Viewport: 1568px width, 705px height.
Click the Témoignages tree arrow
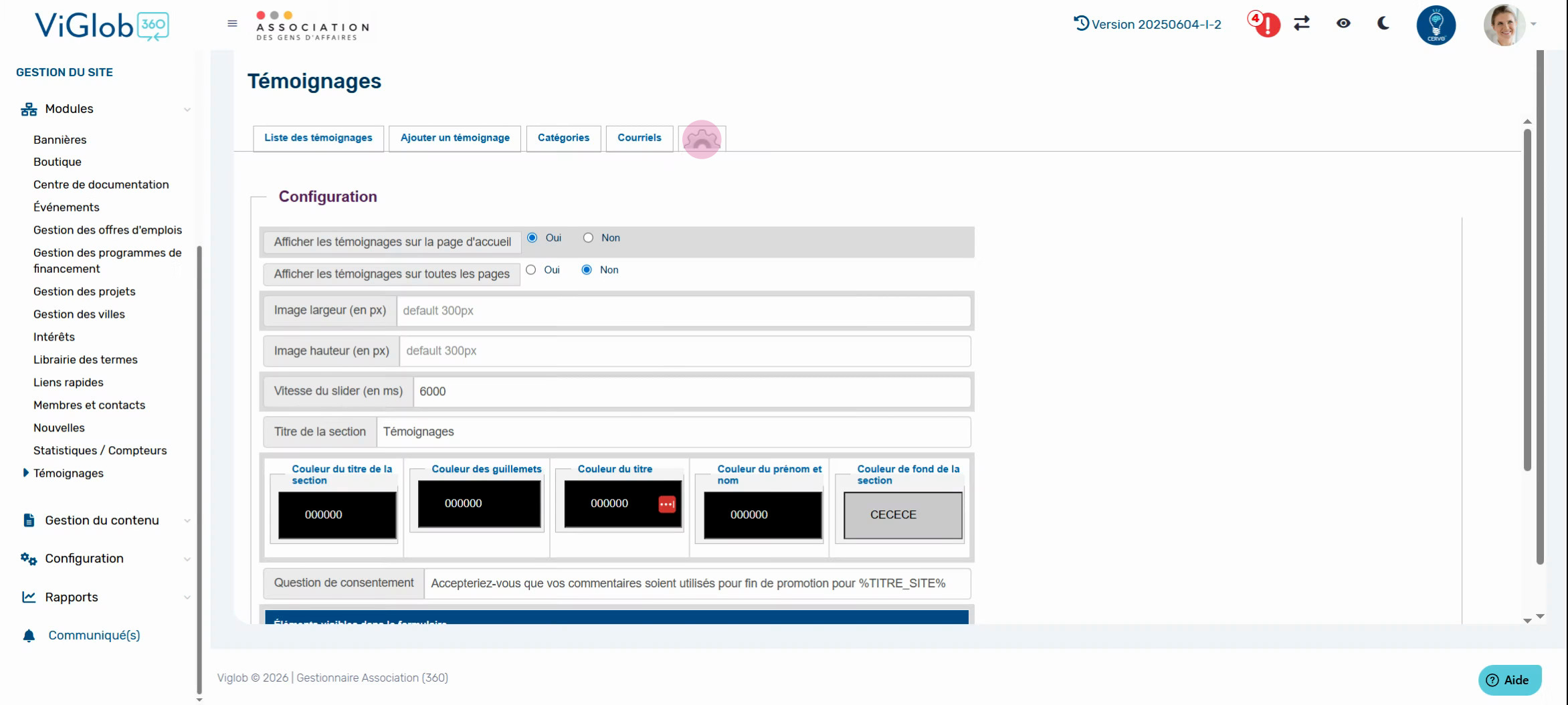pos(25,473)
